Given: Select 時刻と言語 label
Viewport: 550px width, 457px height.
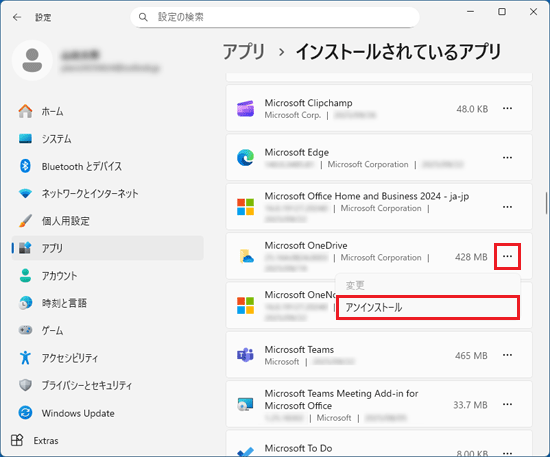Looking at the screenshot, I should (x=64, y=303).
